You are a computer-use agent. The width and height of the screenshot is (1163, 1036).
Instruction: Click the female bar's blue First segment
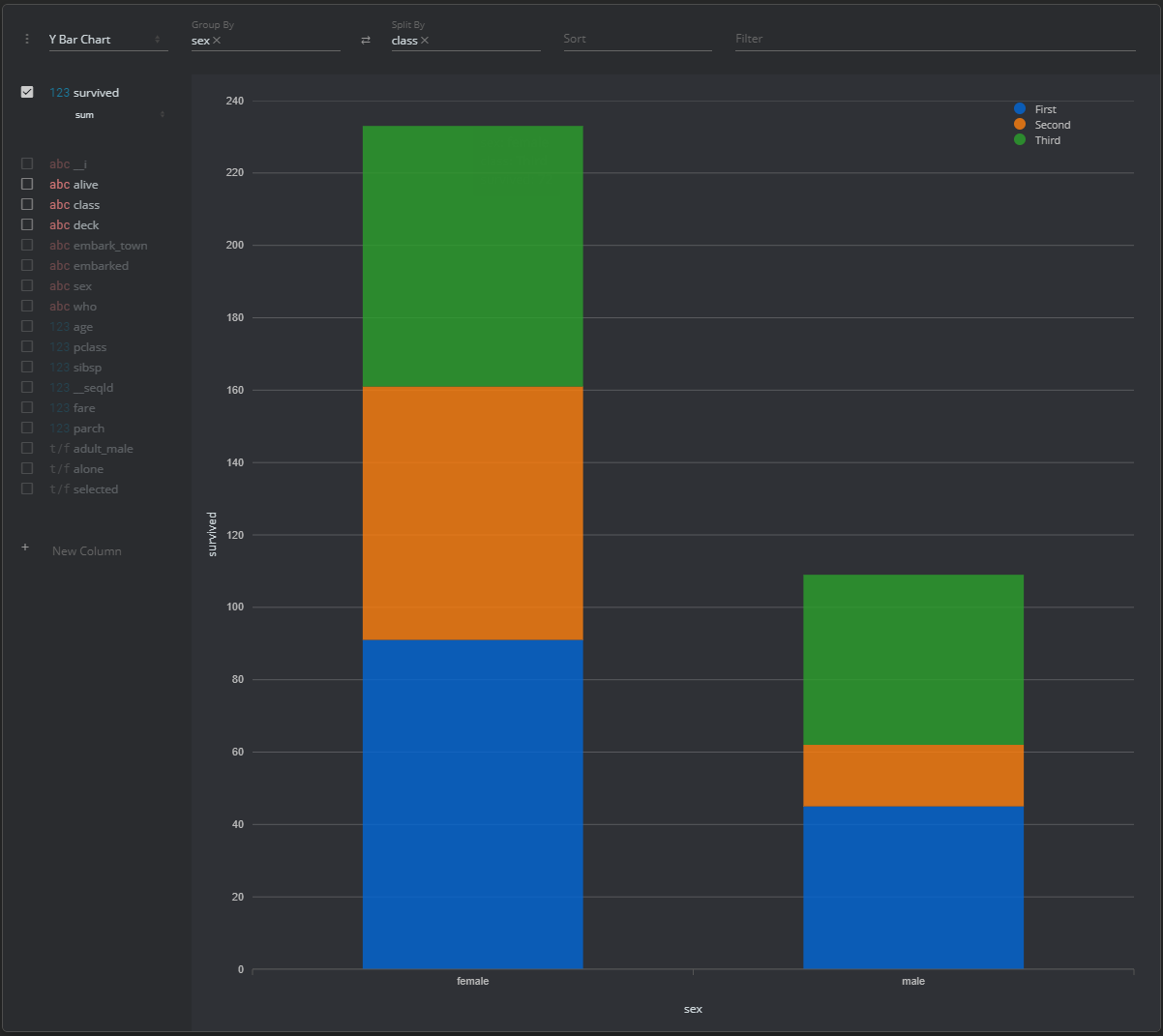tap(473, 804)
